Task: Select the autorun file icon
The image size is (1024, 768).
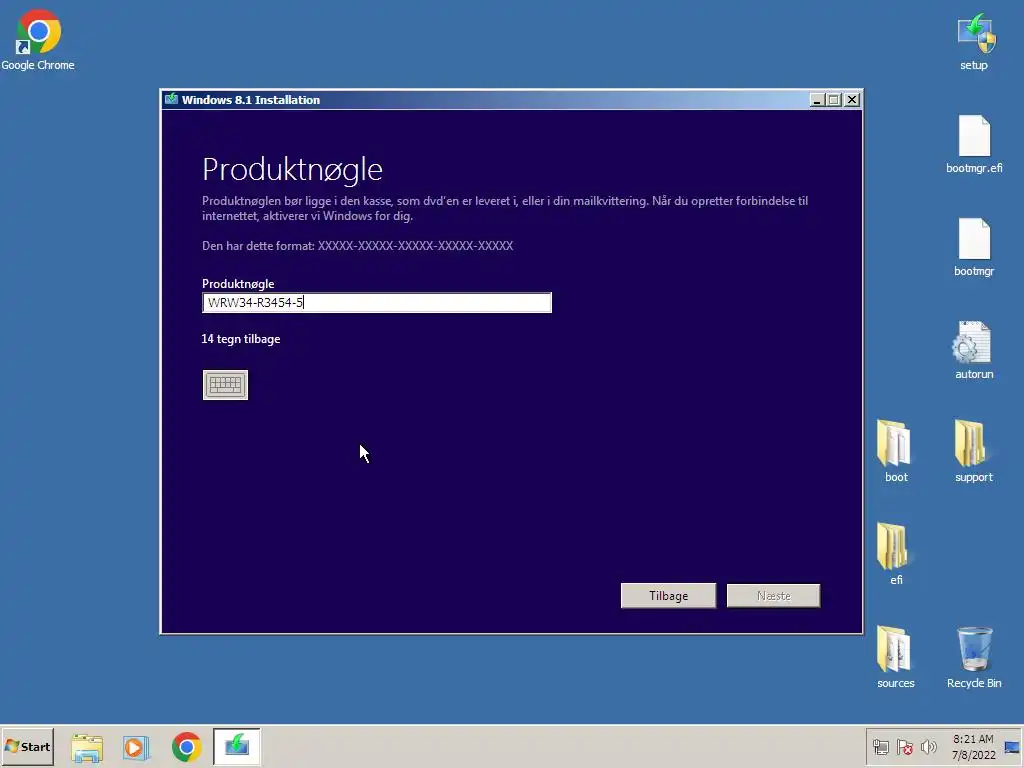Action: 974,351
